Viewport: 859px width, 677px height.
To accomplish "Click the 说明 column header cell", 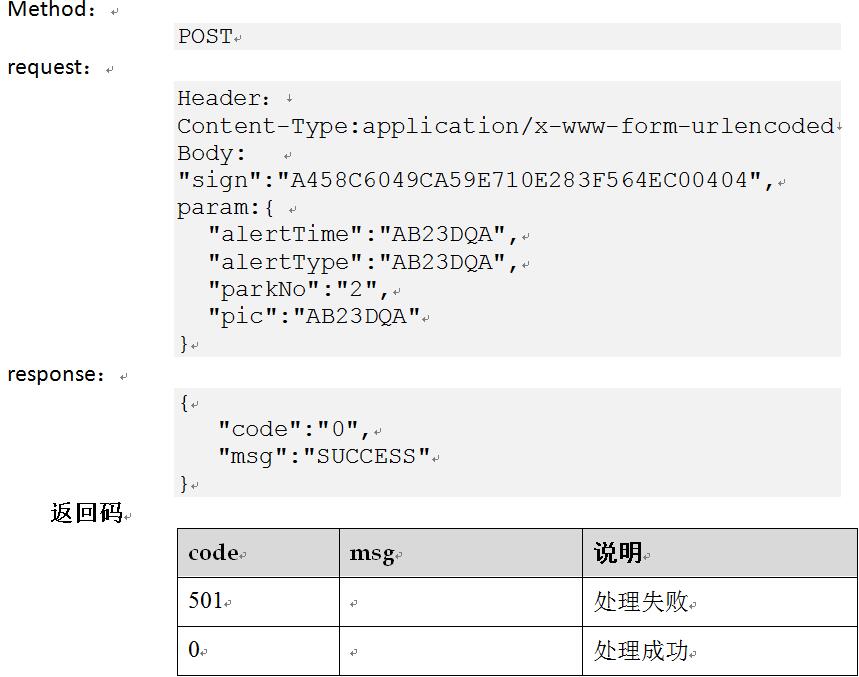I will 719,554.
